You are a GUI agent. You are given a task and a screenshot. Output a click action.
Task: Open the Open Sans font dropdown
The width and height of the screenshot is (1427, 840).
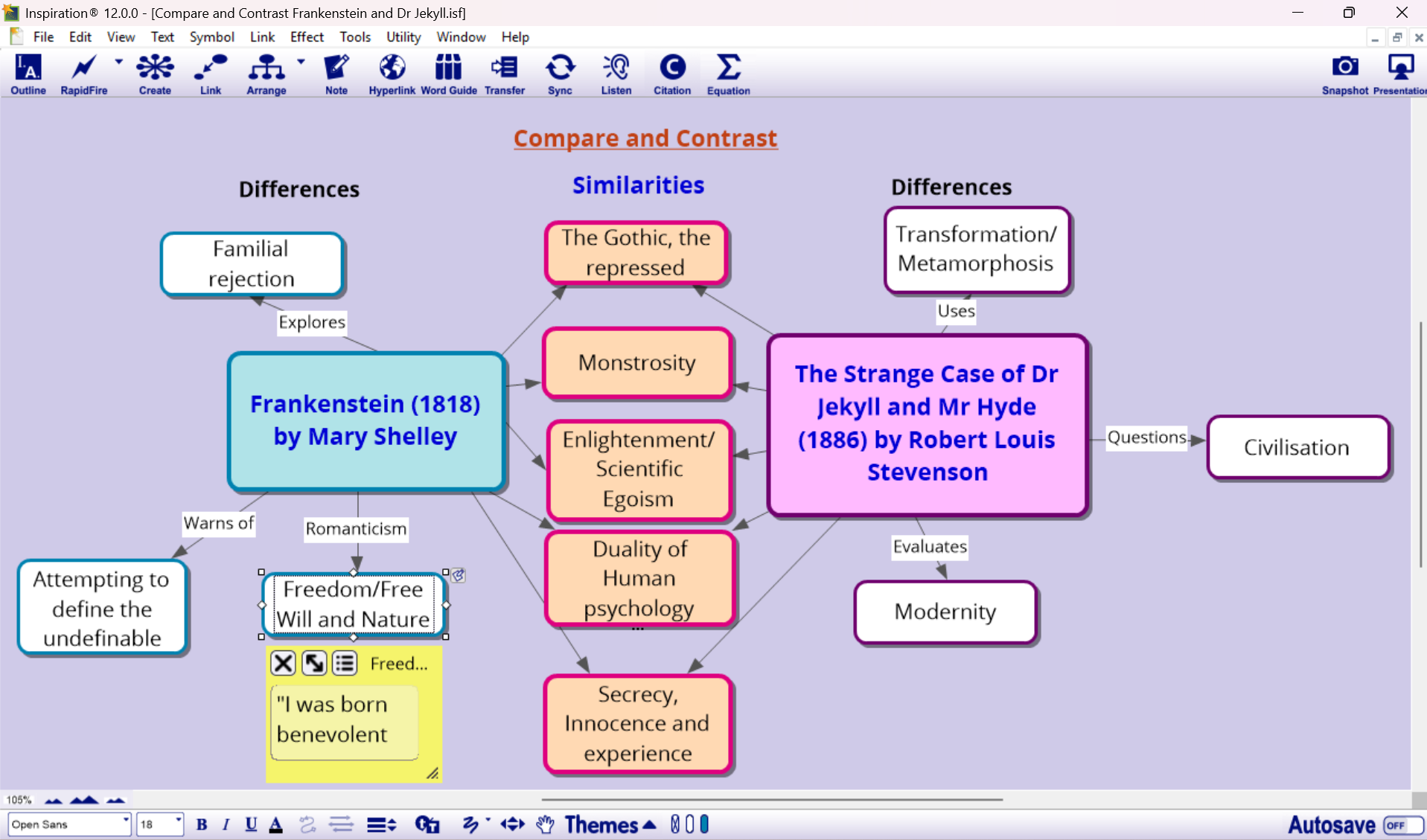pos(125,822)
